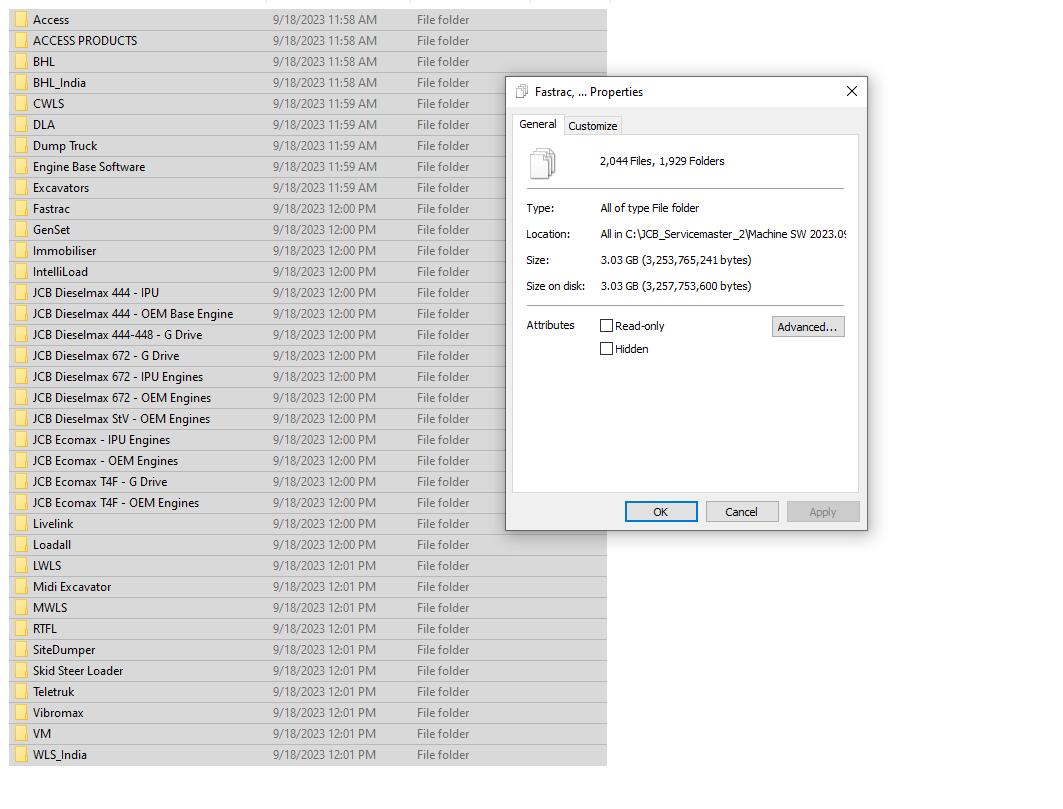The width and height of the screenshot is (1063, 809).
Task: Click the Access folder icon
Action: coord(22,20)
